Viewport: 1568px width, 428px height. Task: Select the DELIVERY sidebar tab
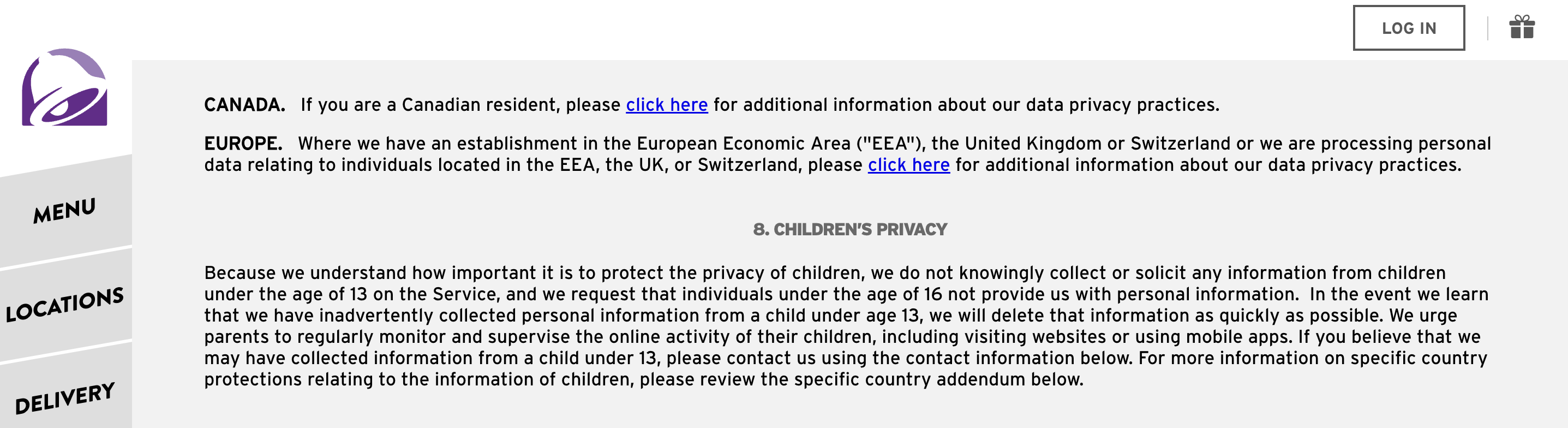[x=65, y=397]
